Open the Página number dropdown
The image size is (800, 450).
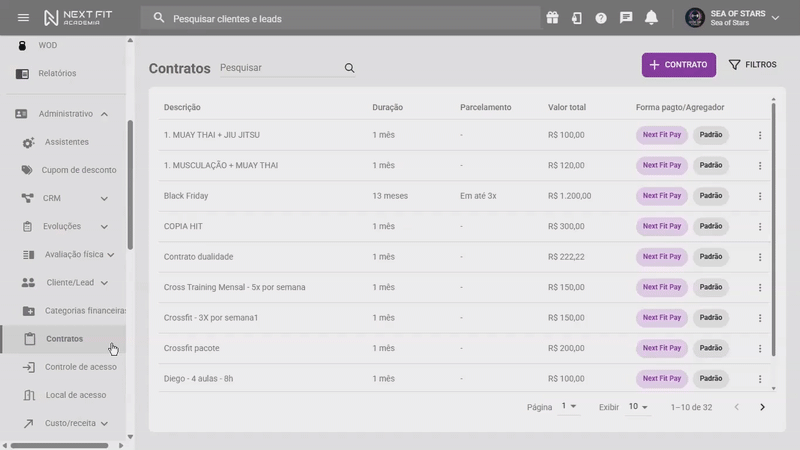click(568, 406)
